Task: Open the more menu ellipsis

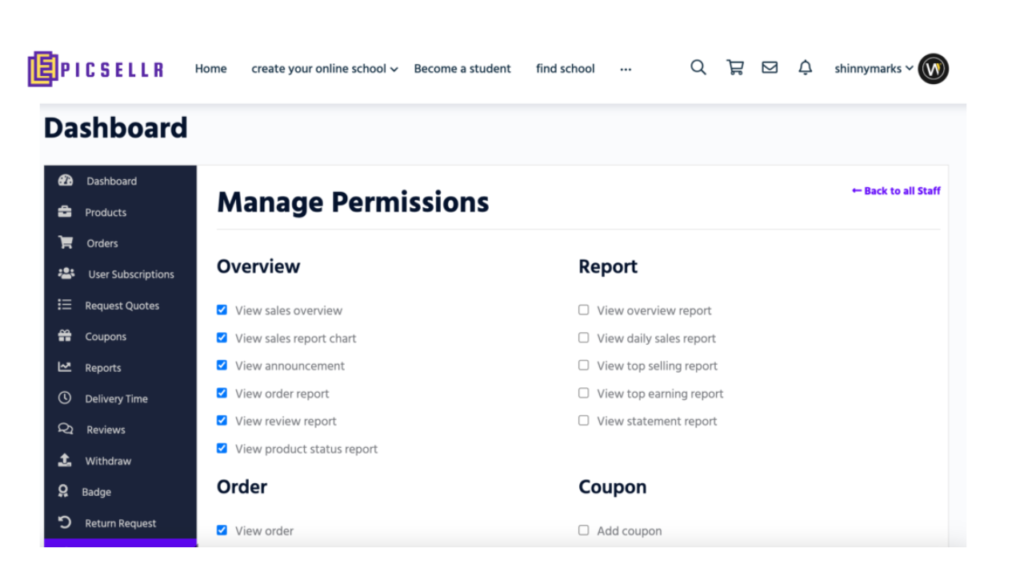Action: (626, 69)
